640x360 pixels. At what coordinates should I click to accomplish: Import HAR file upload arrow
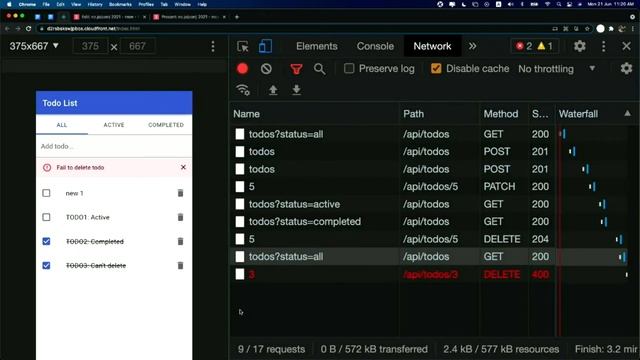coord(273,90)
